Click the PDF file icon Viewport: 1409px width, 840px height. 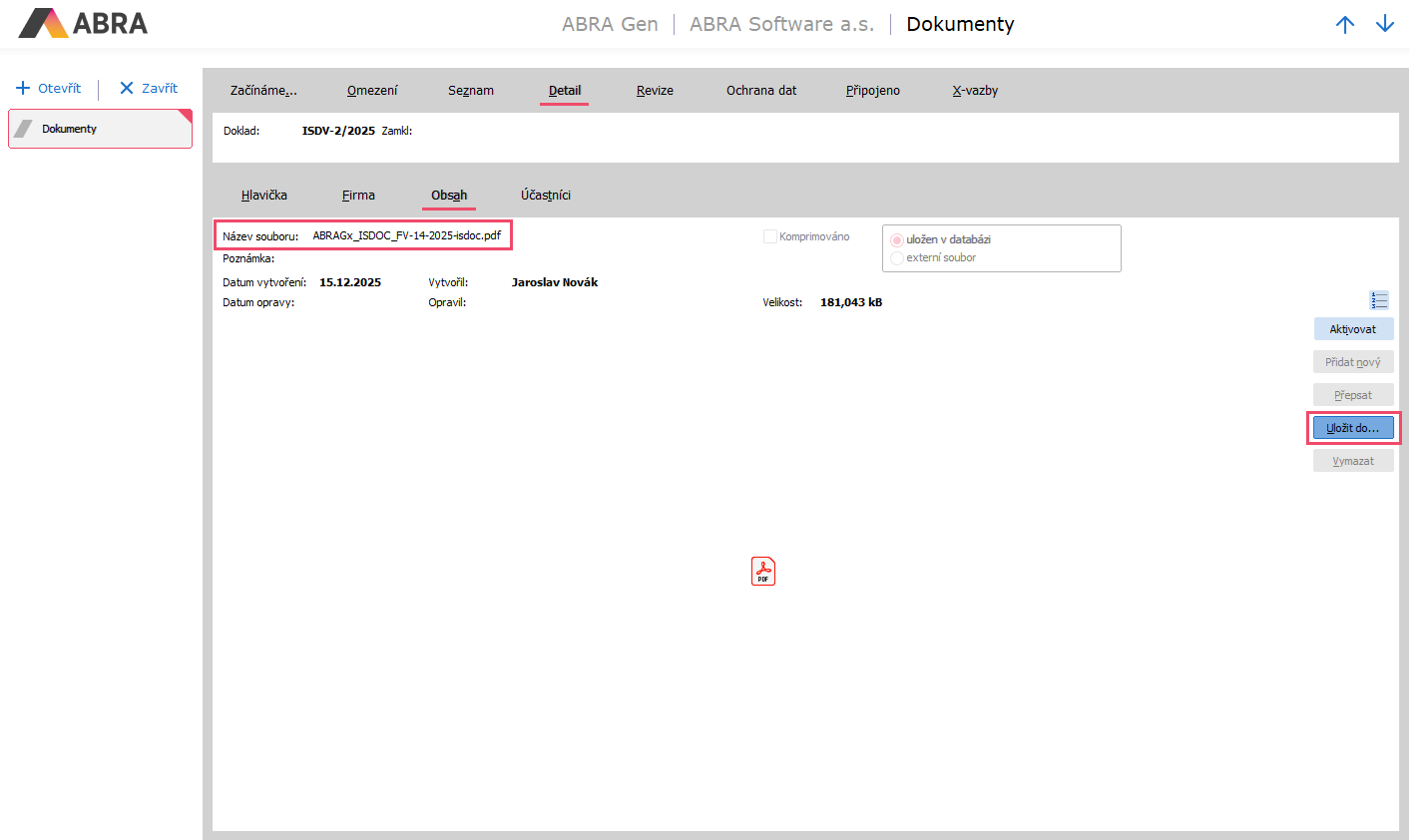tap(763, 572)
